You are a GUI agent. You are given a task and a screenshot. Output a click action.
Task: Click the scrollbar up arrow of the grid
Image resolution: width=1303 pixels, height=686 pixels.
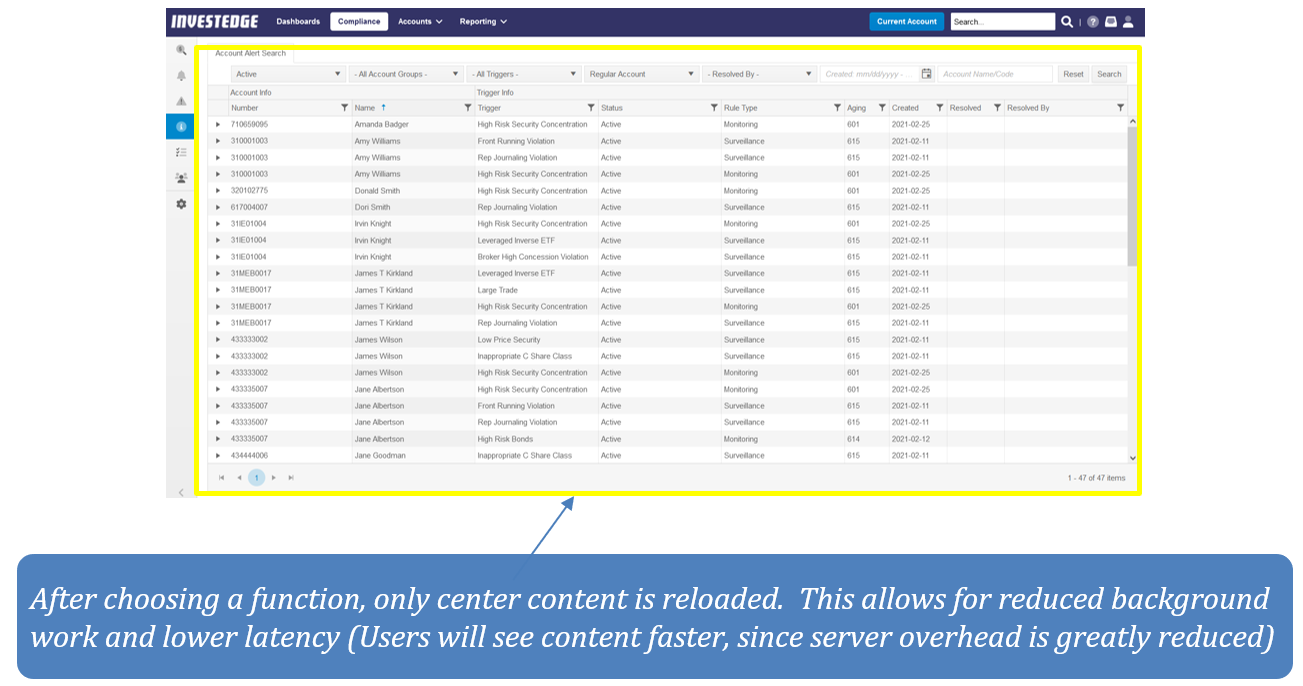[x=1132, y=122]
